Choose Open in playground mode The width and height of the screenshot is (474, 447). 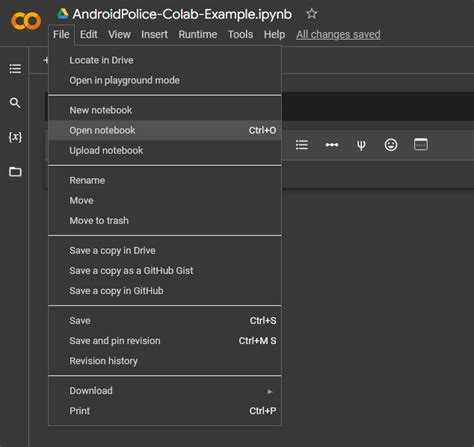click(x=165, y=80)
